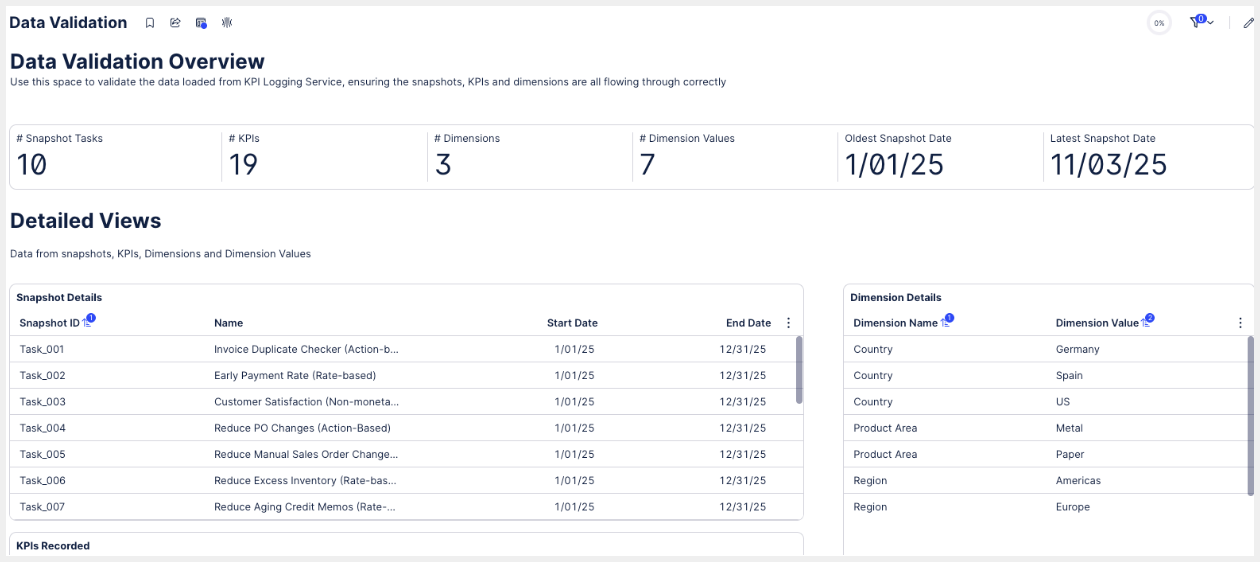Viewport: 1260px width, 562px height.
Task: Open the data model icon with blue dot
Action: tap(201, 22)
